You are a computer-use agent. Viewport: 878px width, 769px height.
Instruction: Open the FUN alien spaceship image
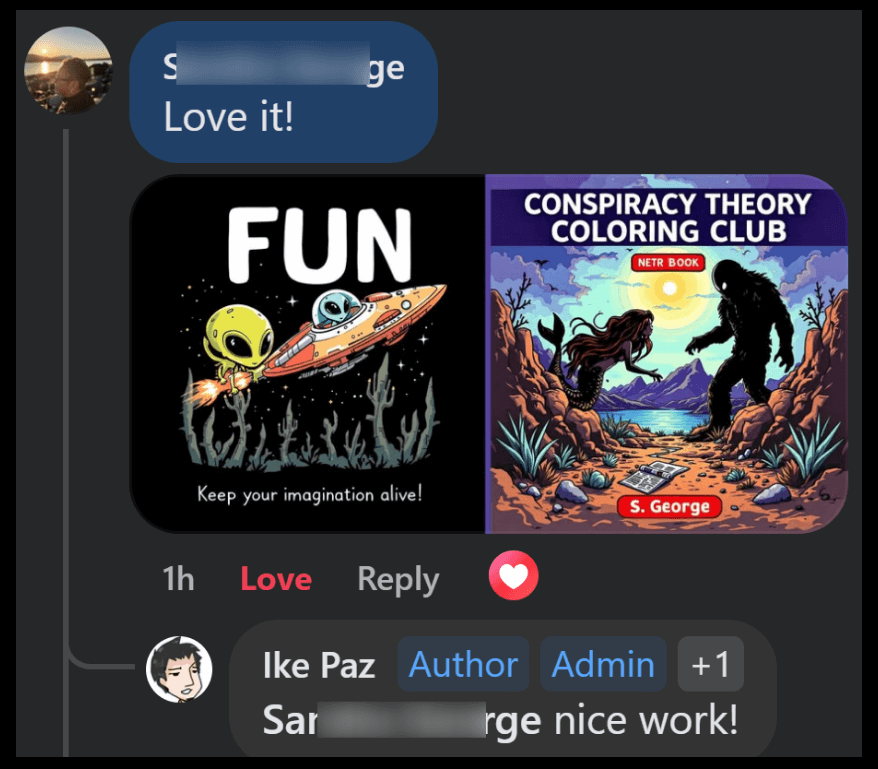(308, 353)
